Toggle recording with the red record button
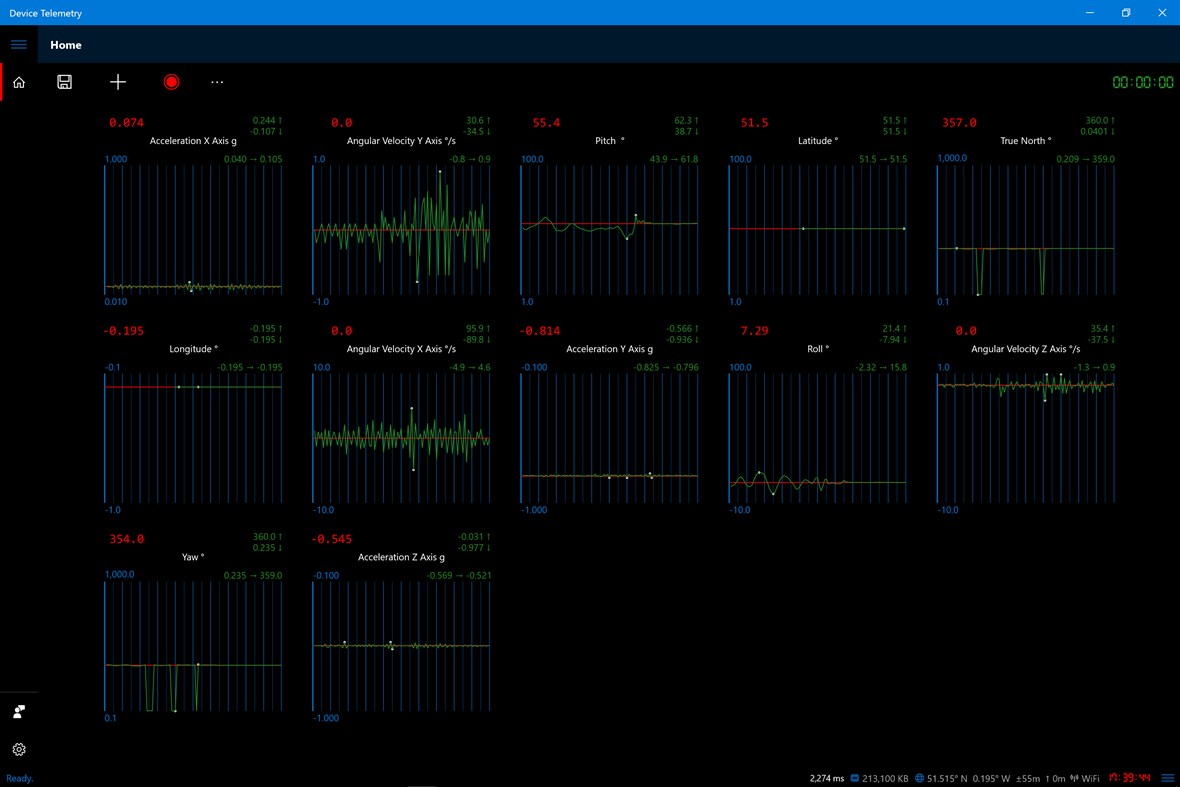The image size is (1180, 787). click(x=171, y=82)
